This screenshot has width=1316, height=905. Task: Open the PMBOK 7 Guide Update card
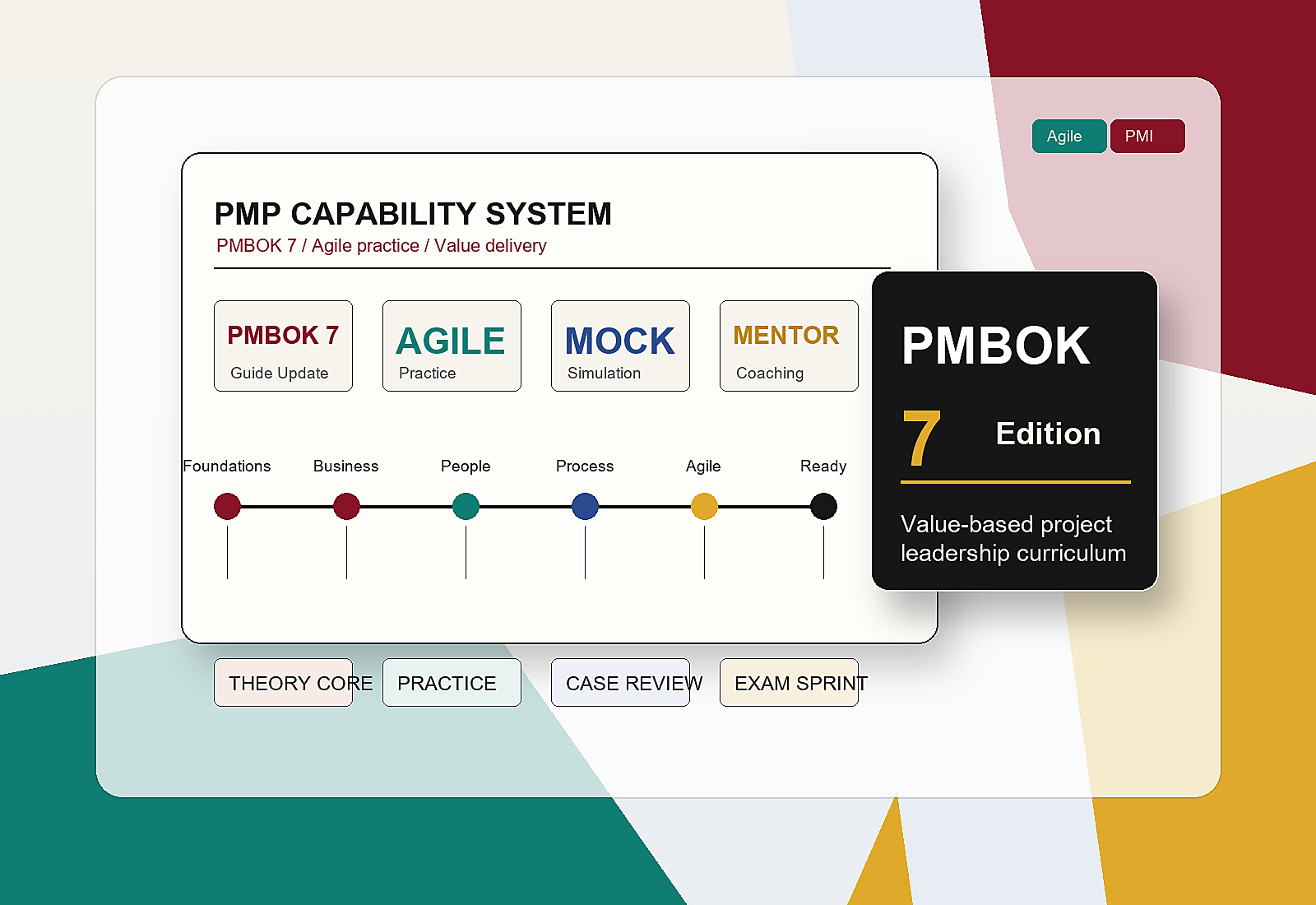[x=283, y=346]
